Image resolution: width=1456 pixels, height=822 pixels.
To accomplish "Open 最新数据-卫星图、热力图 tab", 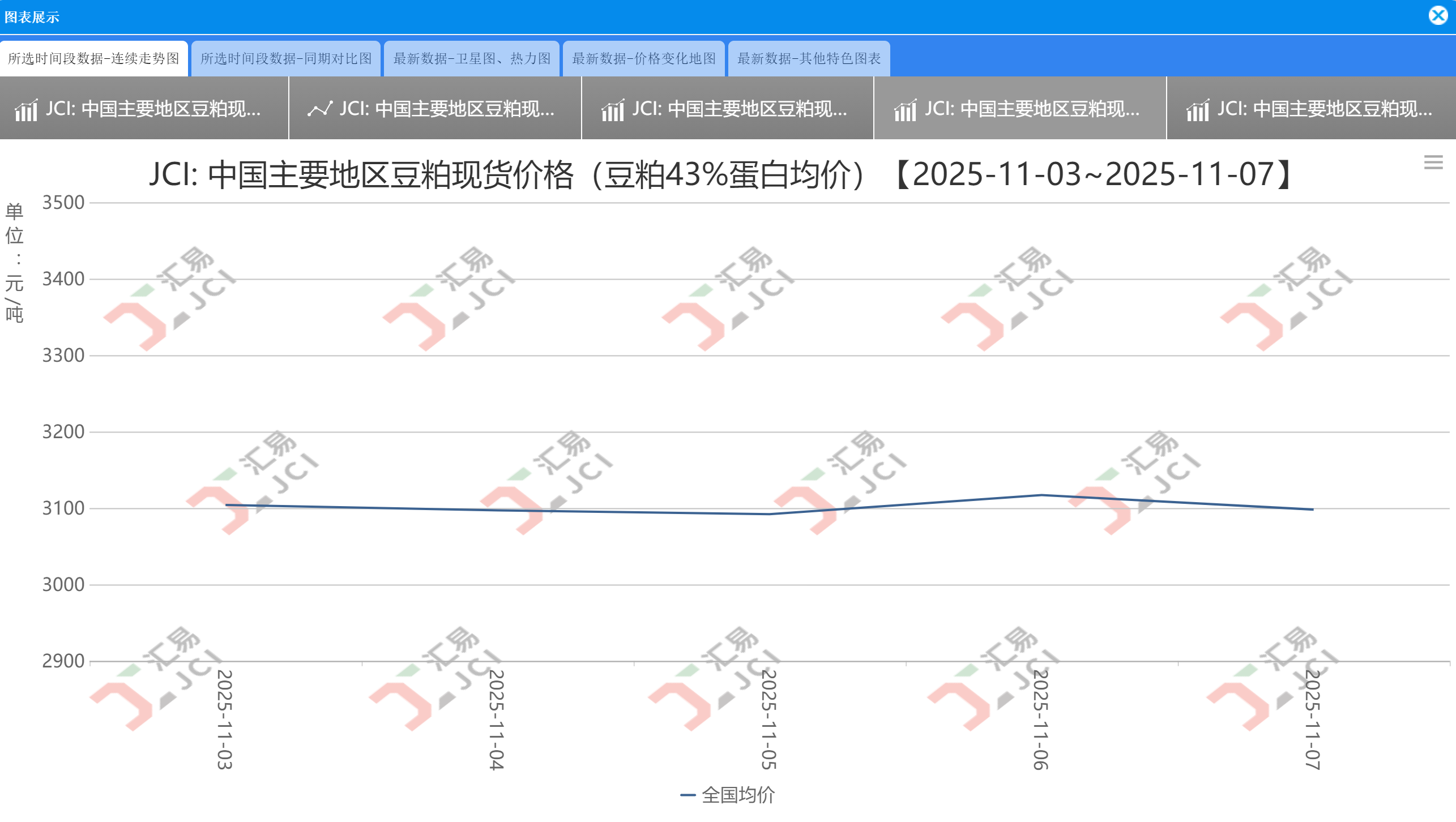I will (472, 58).
